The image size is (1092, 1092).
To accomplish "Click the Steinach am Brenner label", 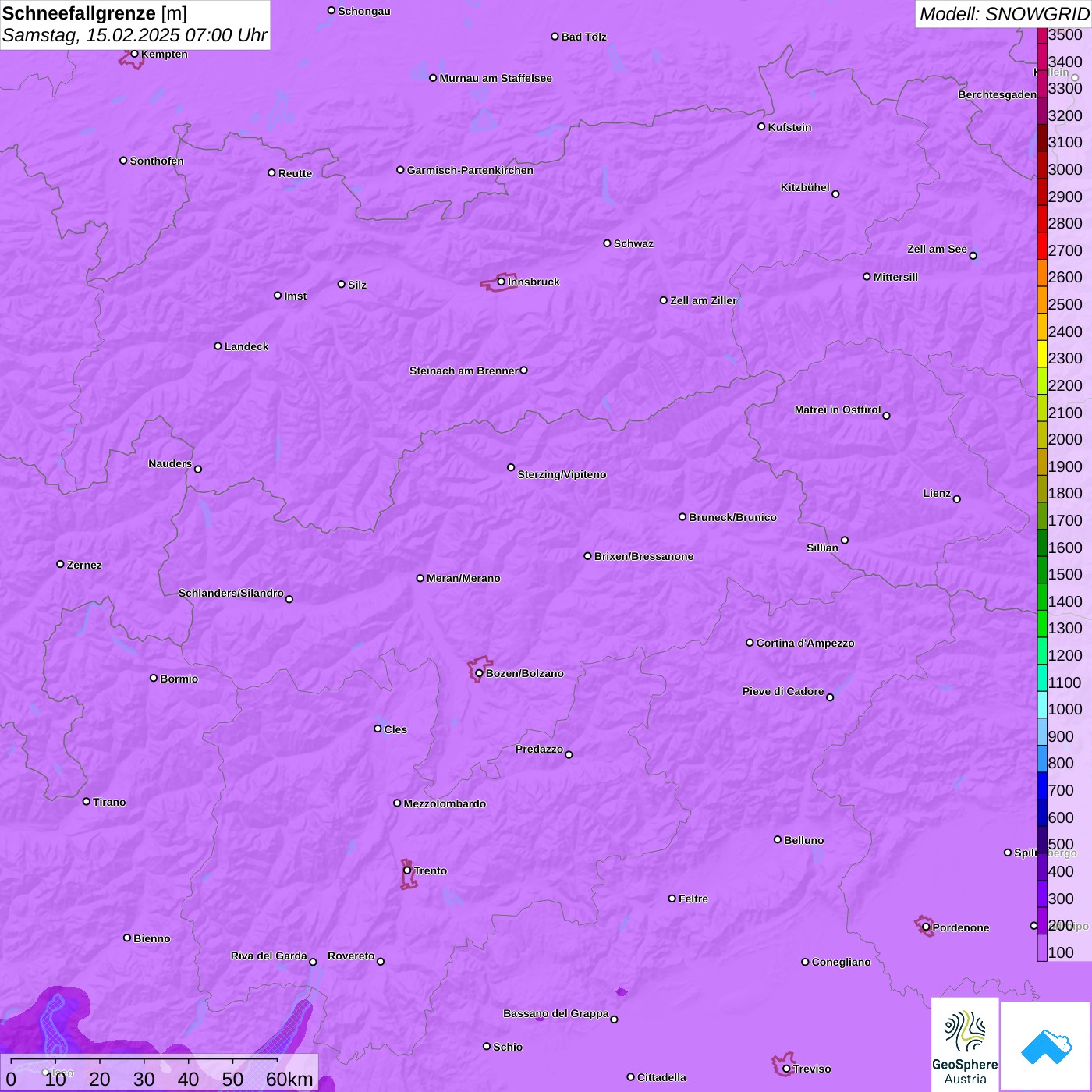I will (x=464, y=370).
